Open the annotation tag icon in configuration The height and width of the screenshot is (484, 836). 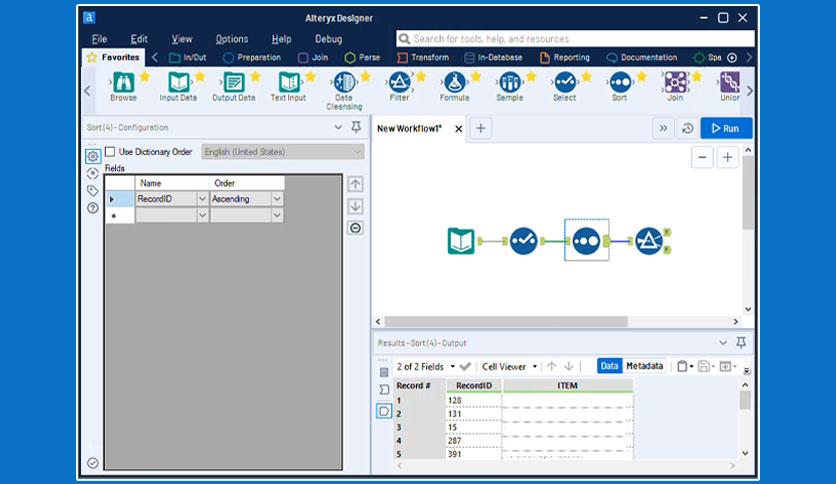click(x=93, y=191)
